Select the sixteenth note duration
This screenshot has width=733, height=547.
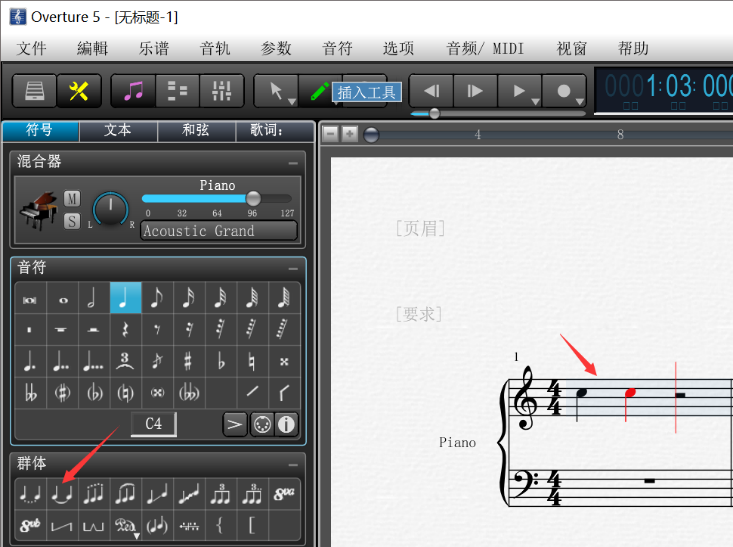(188, 299)
